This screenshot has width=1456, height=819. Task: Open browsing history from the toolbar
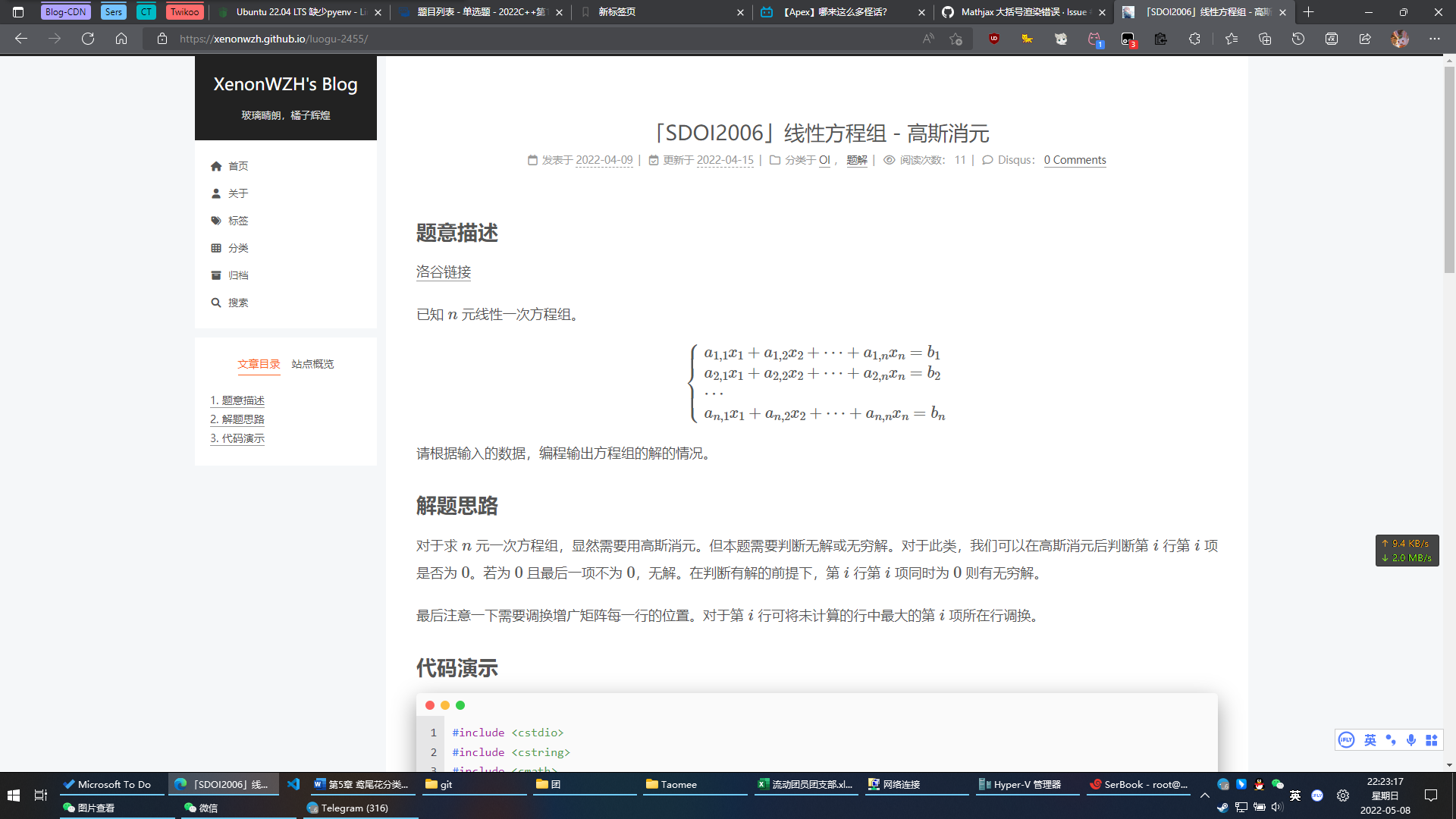pyautogui.click(x=1298, y=38)
